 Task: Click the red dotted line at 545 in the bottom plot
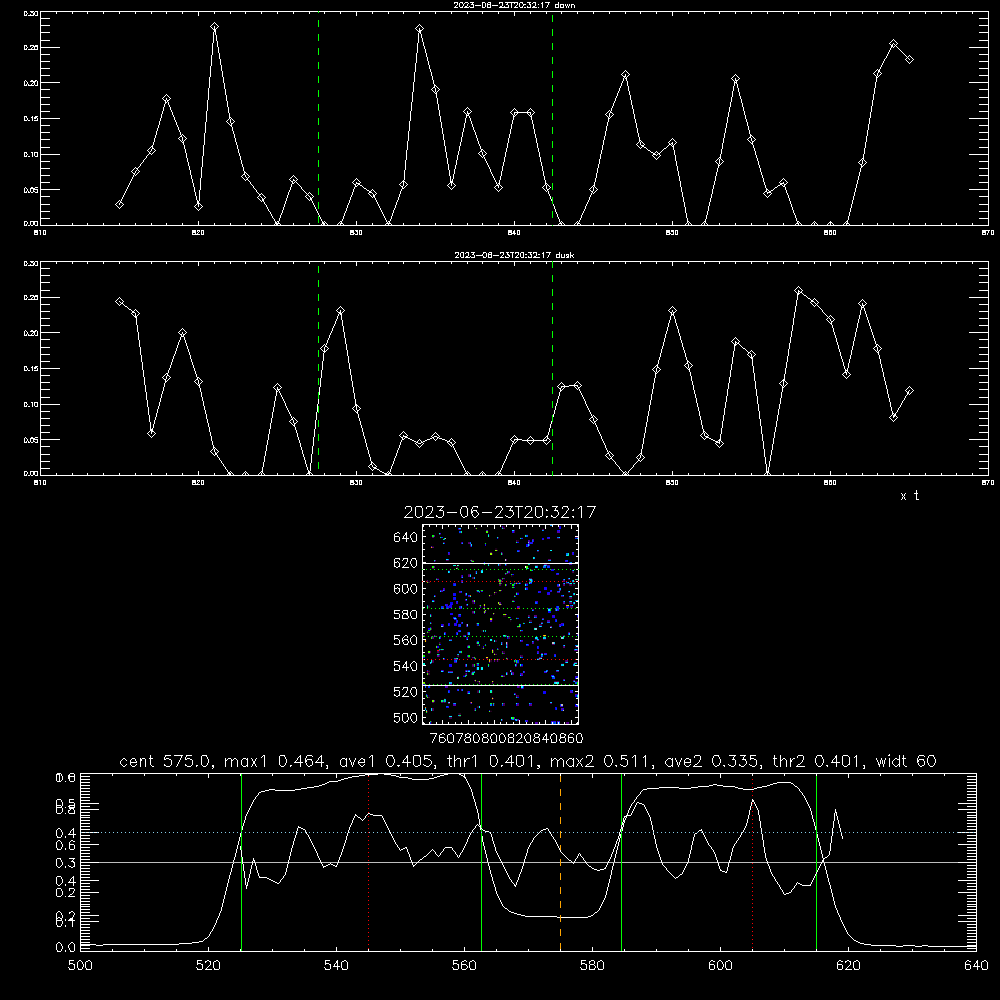(369, 861)
